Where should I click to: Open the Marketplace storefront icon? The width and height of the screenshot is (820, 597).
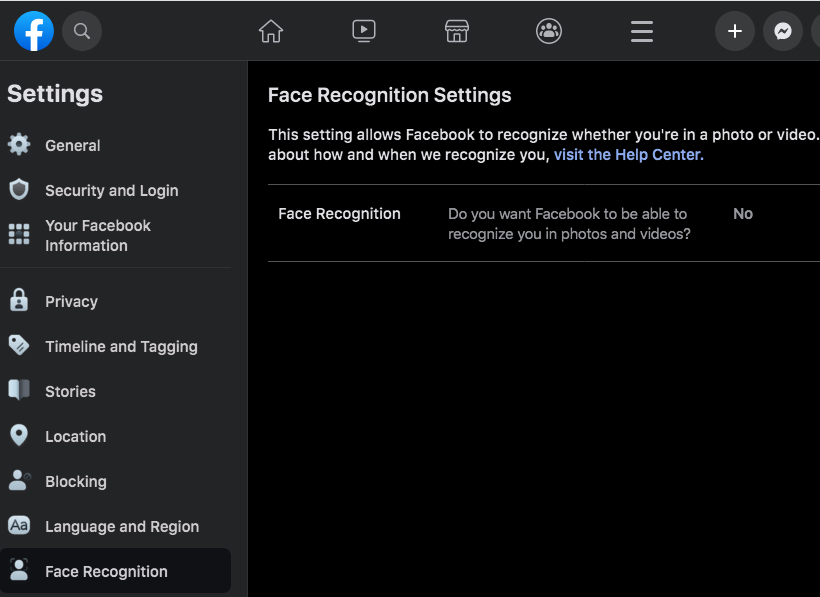457,31
